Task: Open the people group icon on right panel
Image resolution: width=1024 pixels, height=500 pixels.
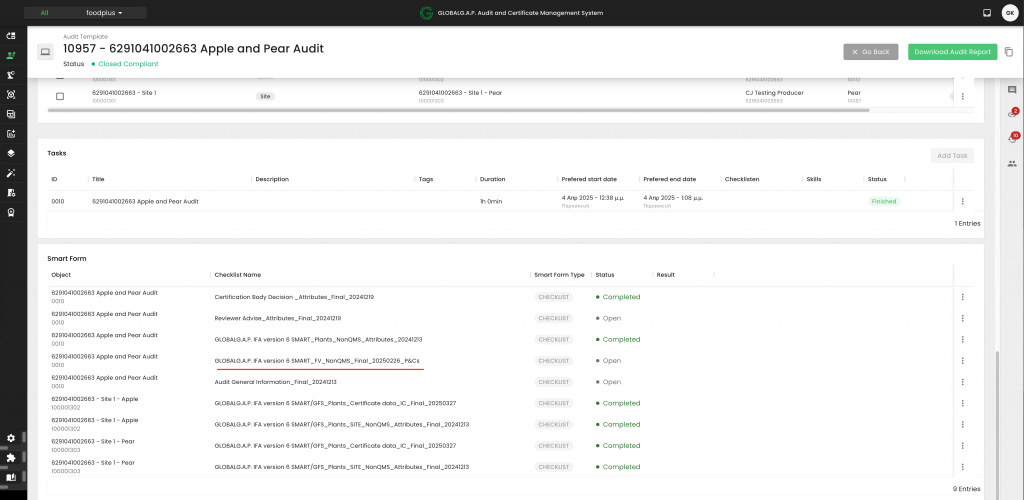Action: 1012,162
